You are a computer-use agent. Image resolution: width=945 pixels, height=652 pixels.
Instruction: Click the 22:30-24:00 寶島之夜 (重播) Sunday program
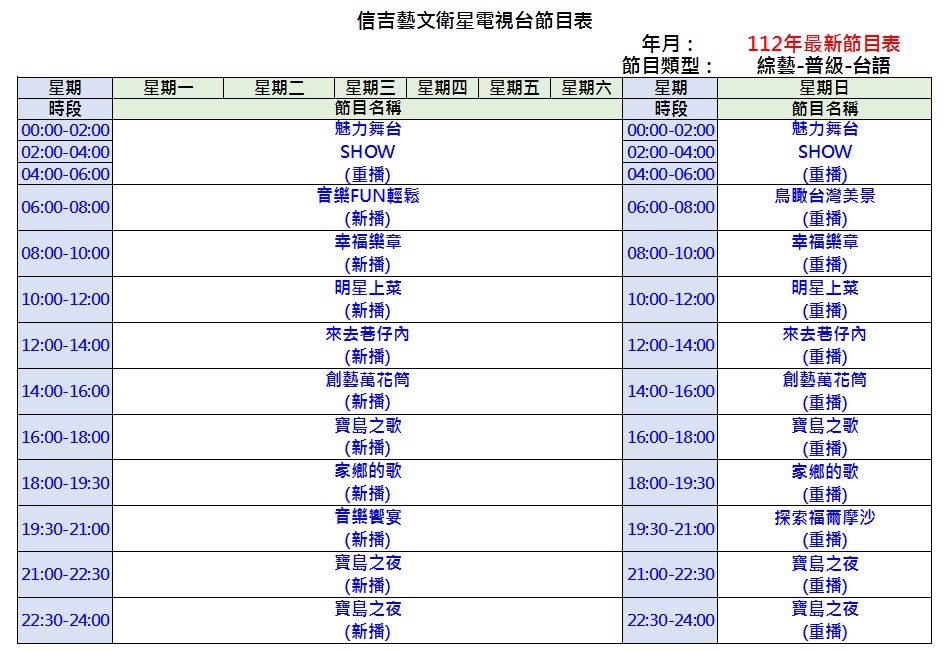coord(824,620)
